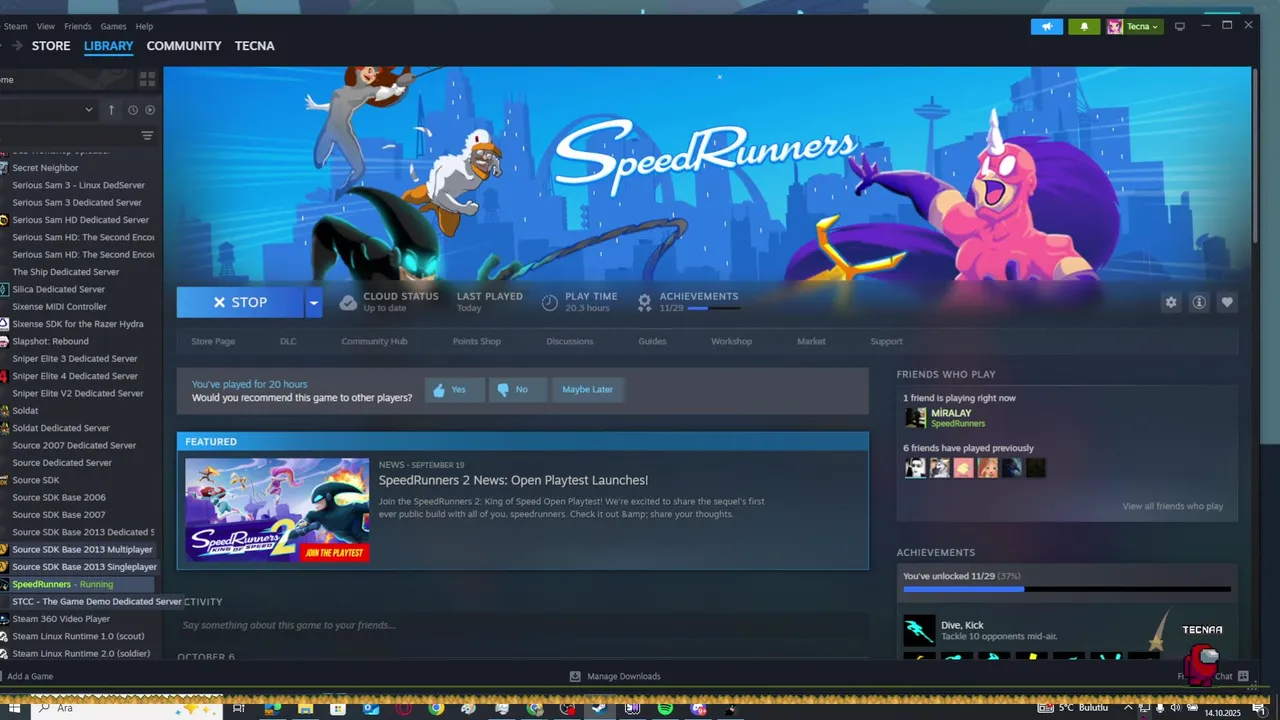Click the Windows taskbar search box

click(x=125, y=709)
